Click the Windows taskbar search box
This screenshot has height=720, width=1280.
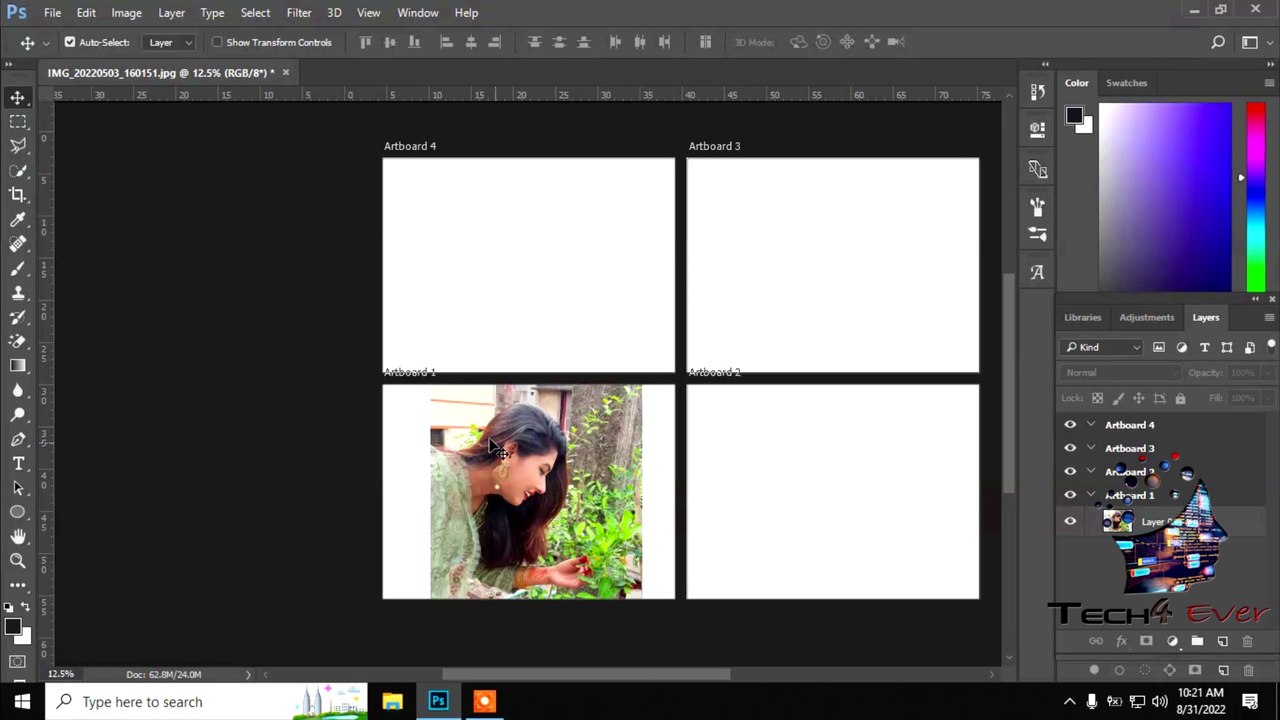coord(206,702)
